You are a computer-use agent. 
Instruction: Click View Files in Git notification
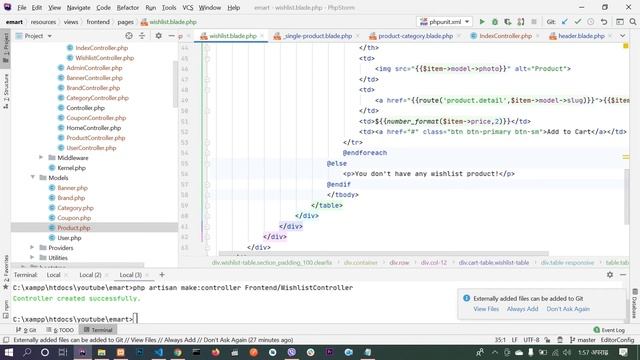click(486, 309)
